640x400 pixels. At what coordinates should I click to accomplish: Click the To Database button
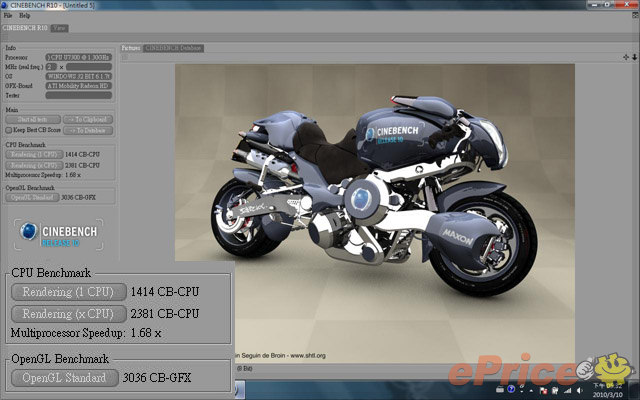pyautogui.click(x=88, y=131)
